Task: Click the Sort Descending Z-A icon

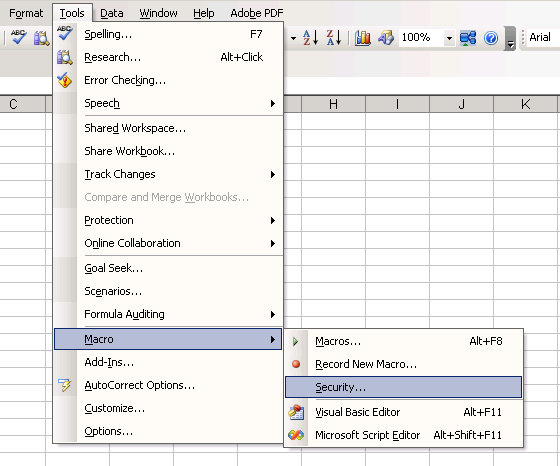Action: 334,37
